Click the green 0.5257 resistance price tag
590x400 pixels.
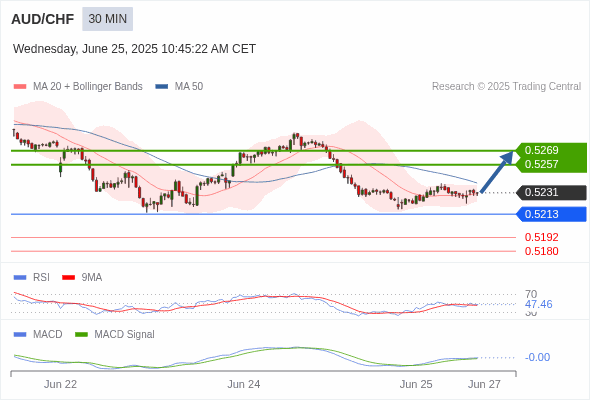tap(551, 164)
